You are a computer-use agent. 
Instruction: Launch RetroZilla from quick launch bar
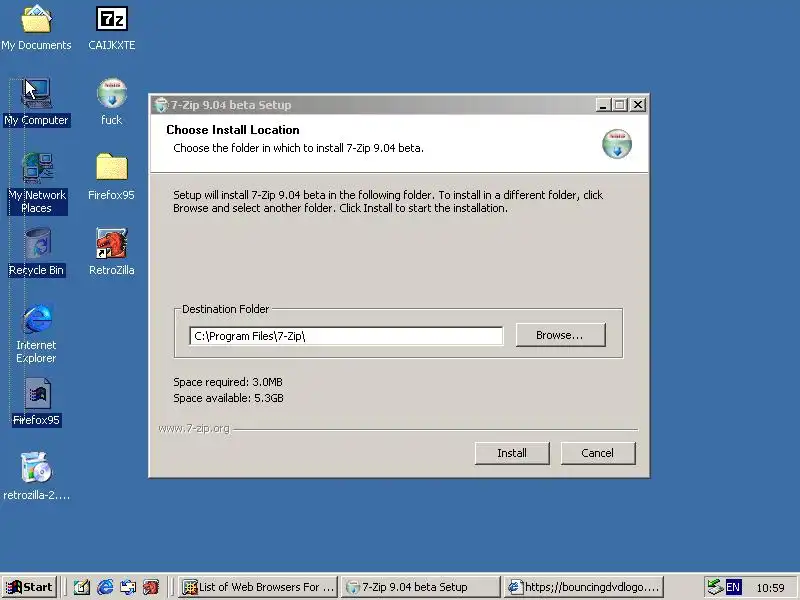[151, 587]
